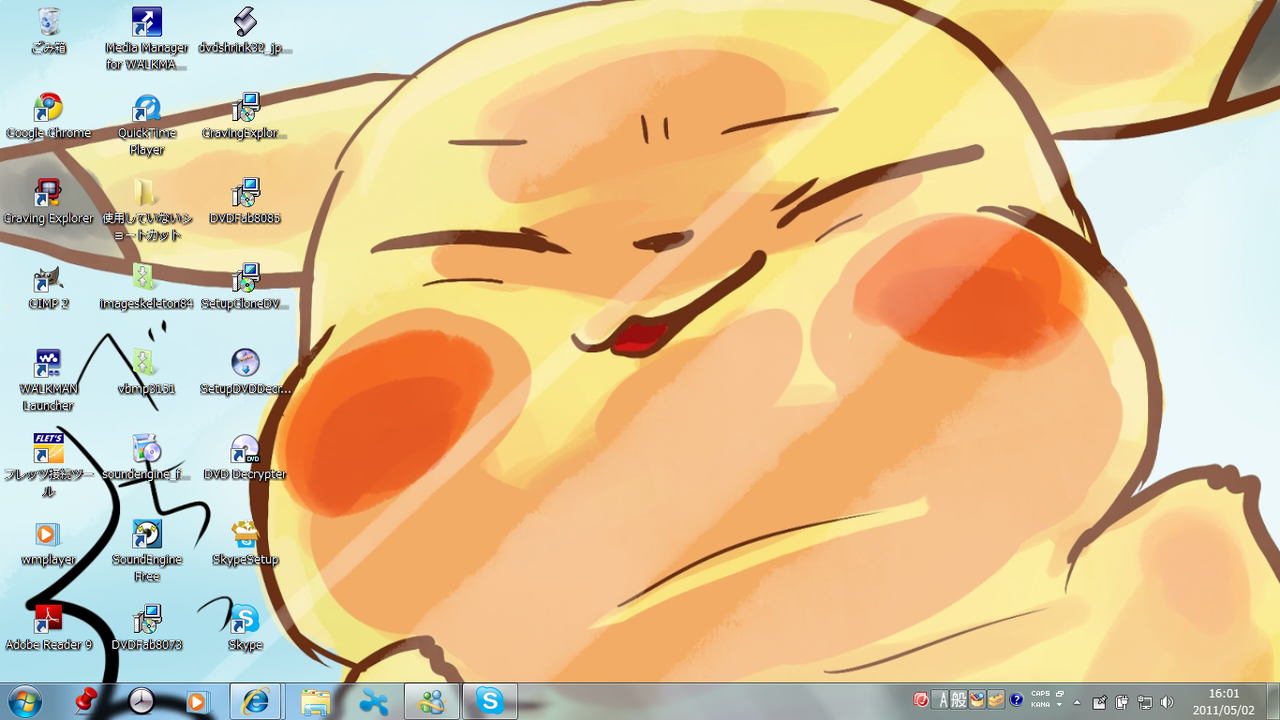Show hidden system tray icons
Screen dimensions: 1280x720
[x=1077, y=702]
